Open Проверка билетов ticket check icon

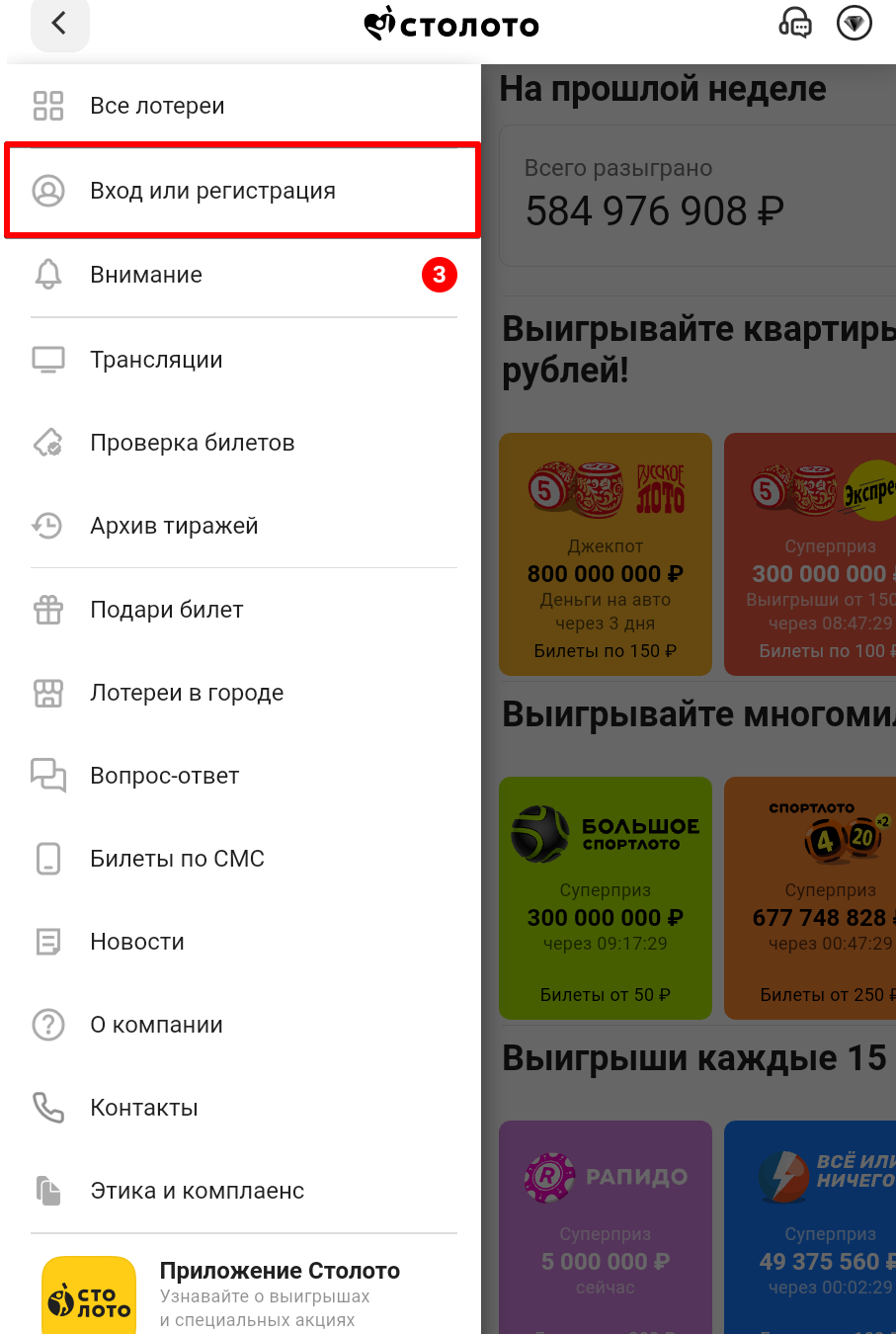pos(48,443)
